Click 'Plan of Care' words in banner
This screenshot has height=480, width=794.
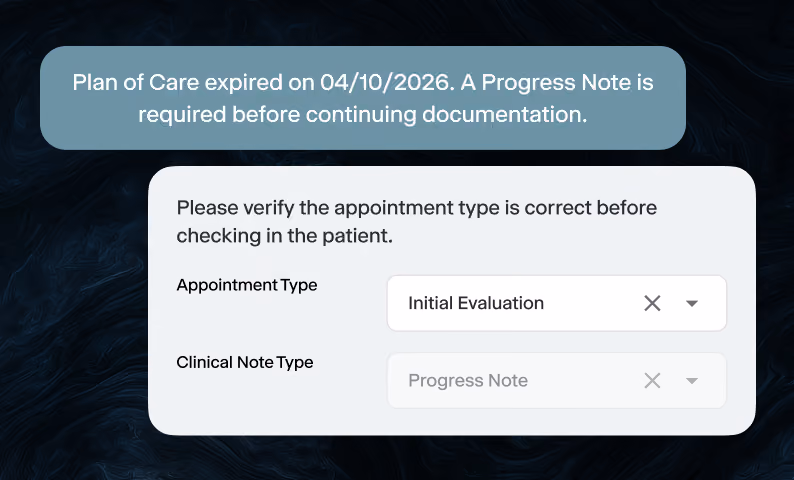pos(136,83)
